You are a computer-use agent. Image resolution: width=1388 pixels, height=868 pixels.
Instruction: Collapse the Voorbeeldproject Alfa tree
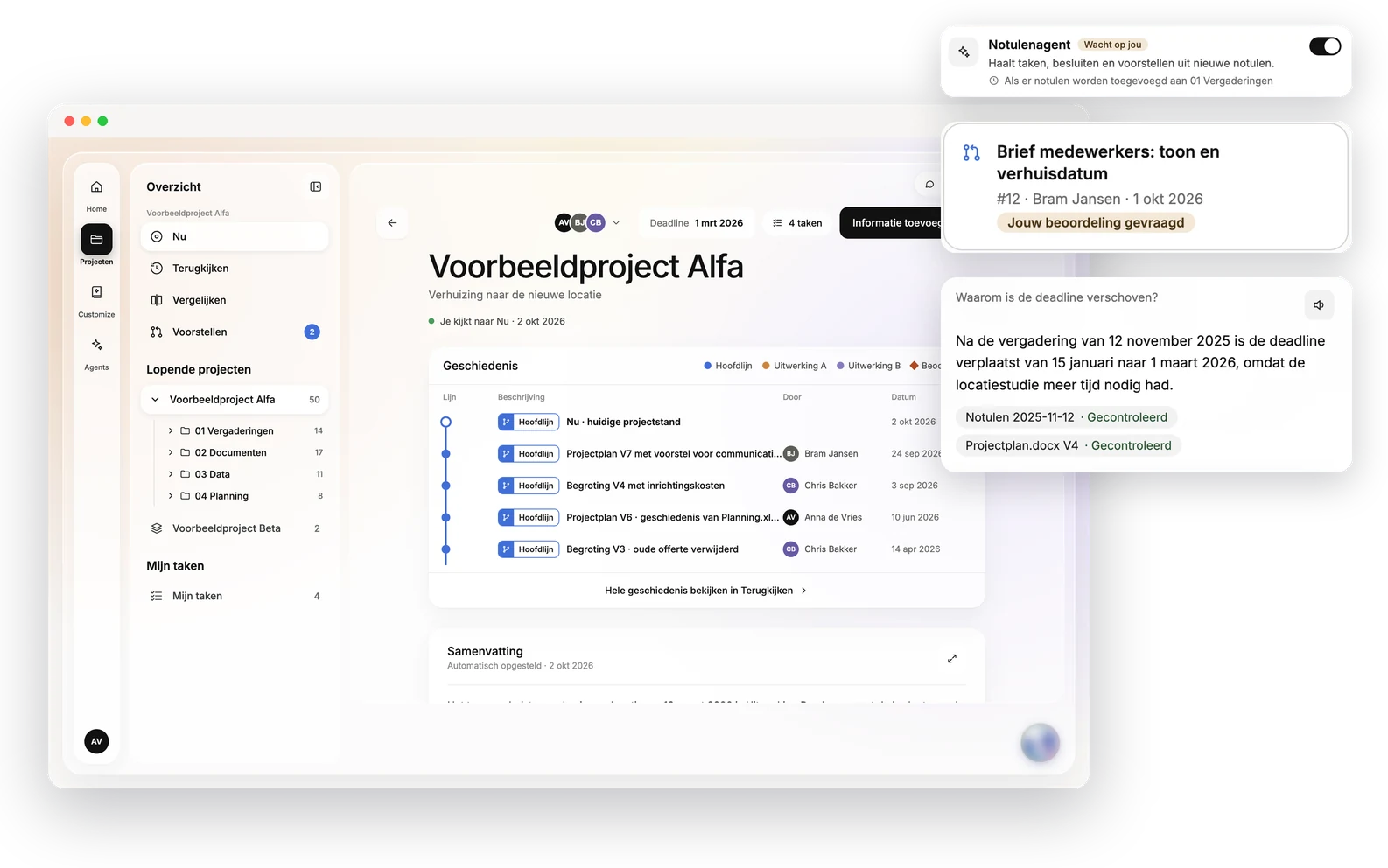155,400
